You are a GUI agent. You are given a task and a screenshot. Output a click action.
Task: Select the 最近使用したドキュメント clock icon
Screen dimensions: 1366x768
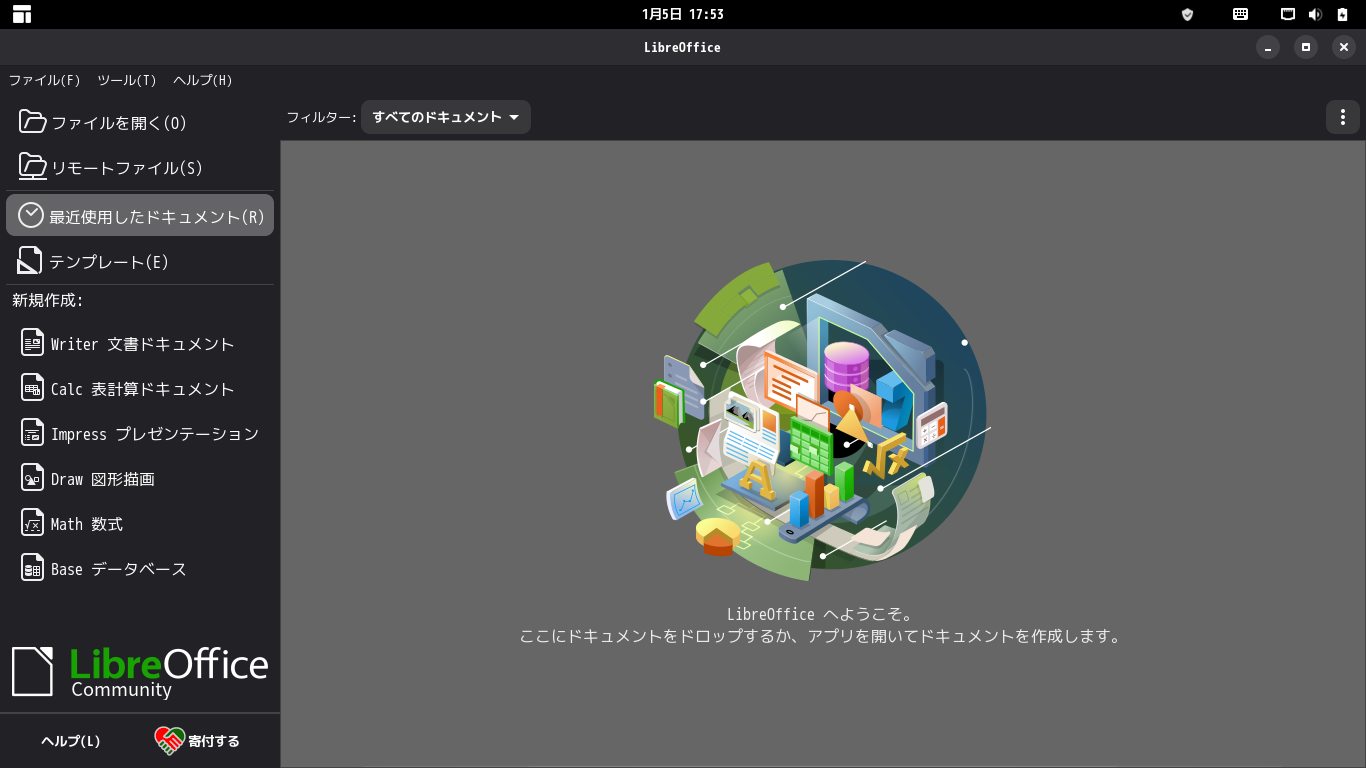point(31,215)
